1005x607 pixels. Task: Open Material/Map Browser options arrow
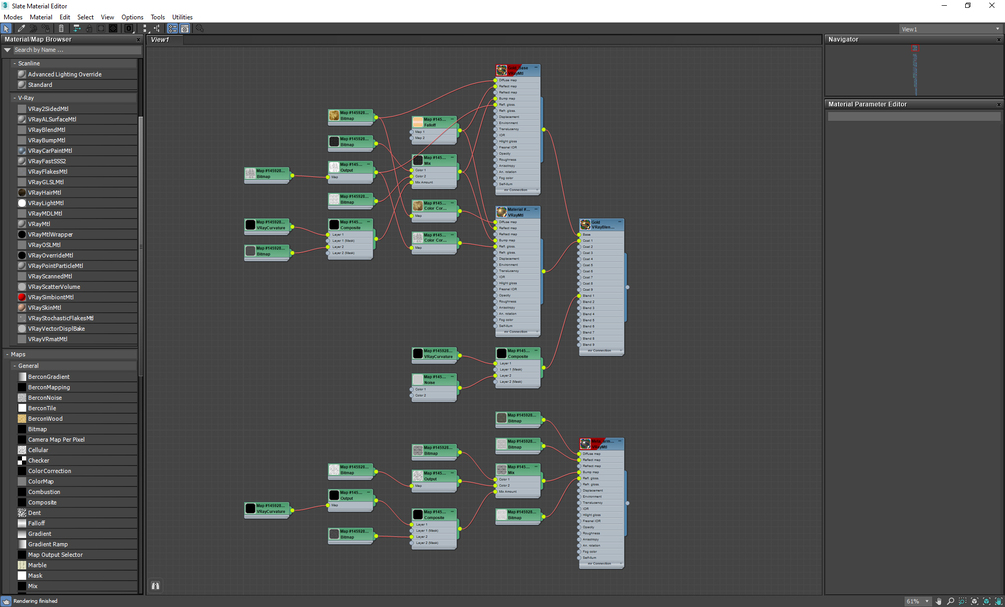coord(7,50)
